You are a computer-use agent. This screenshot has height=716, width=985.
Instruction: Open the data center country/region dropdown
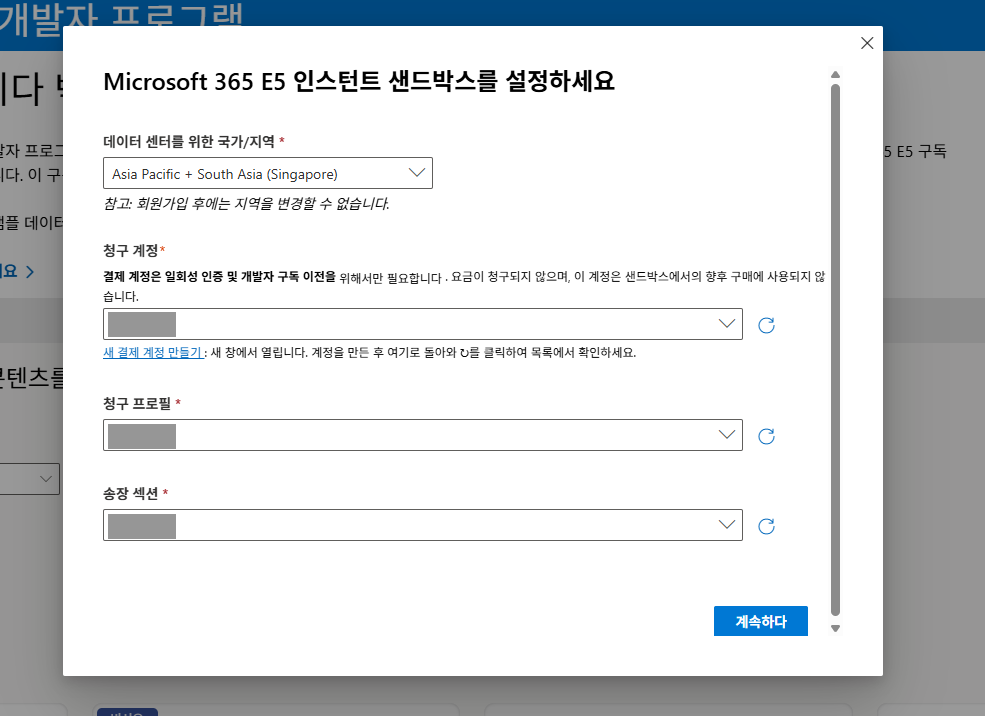268,173
